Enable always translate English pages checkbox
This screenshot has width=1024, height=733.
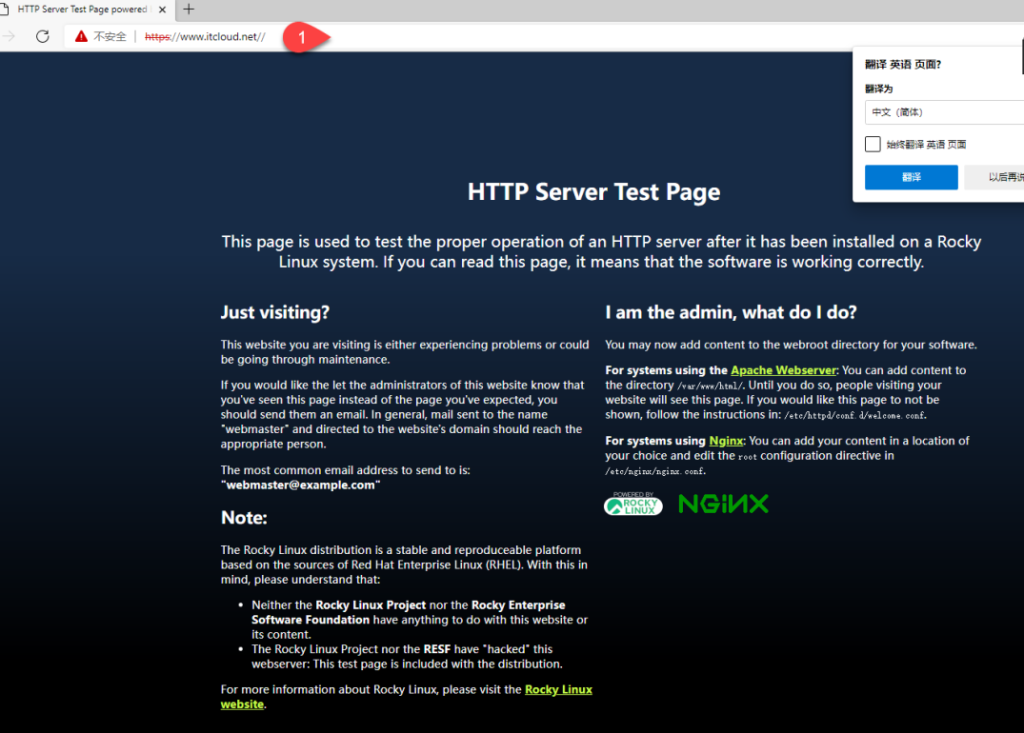tap(873, 144)
